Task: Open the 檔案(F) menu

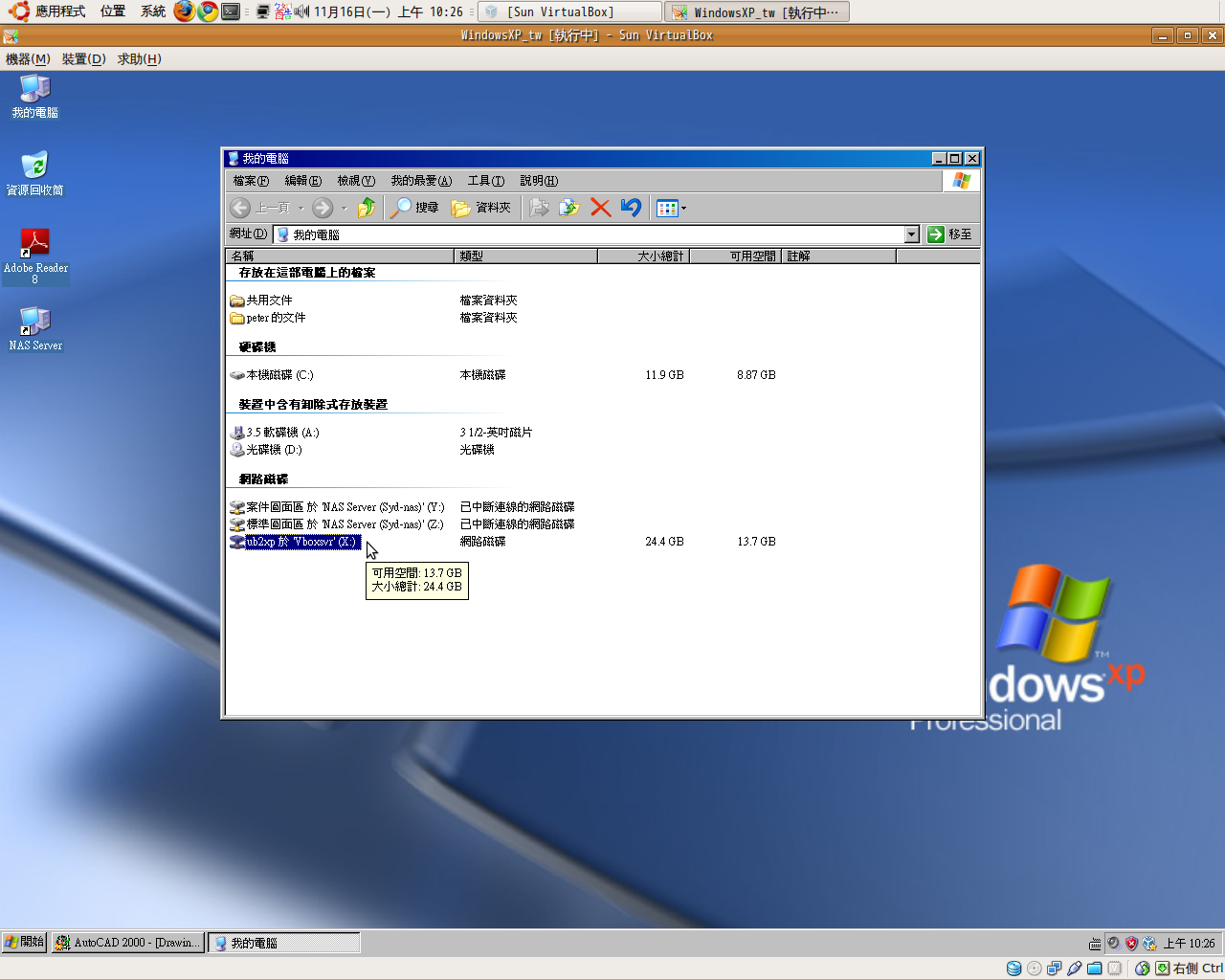Action: (x=251, y=181)
